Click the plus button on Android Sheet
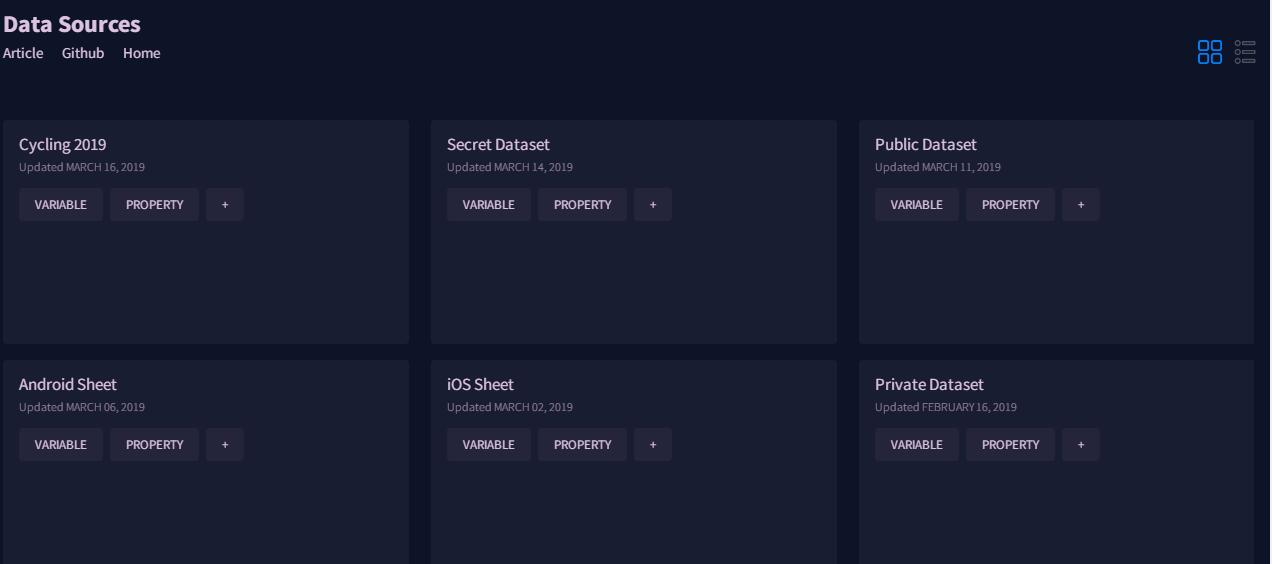The height and width of the screenshot is (564, 1272). (x=225, y=445)
